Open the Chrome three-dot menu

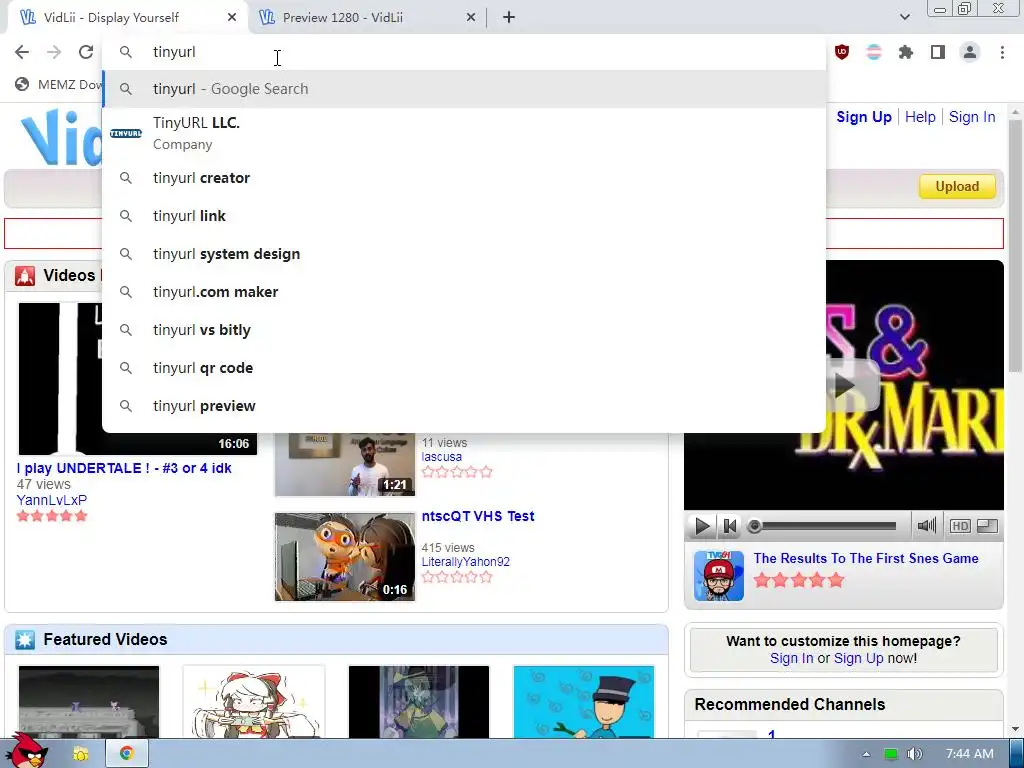[1002, 52]
